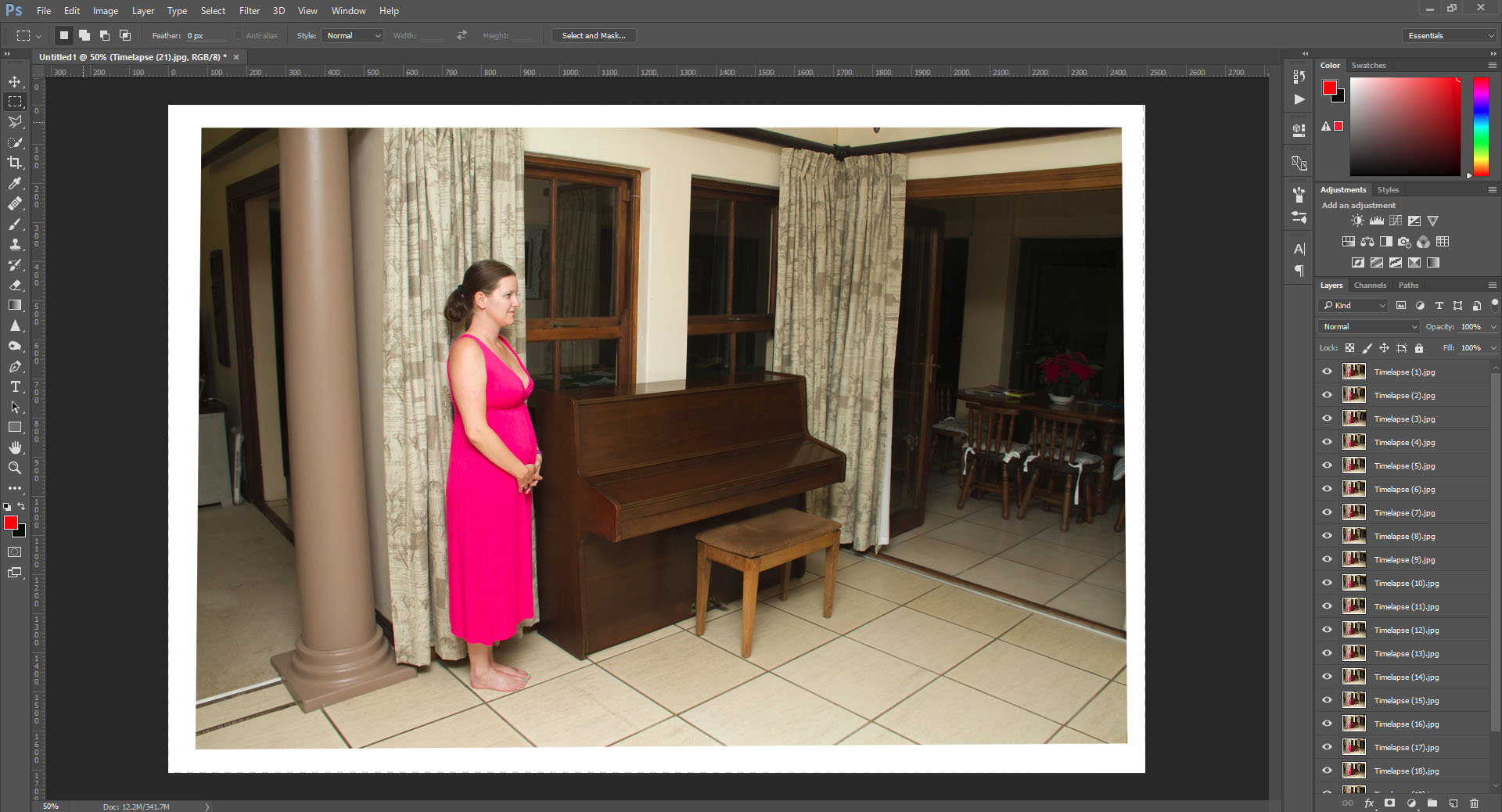Click the toolbar foreground color swatch
Viewport: 1502px width, 812px height.
(10, 523)
